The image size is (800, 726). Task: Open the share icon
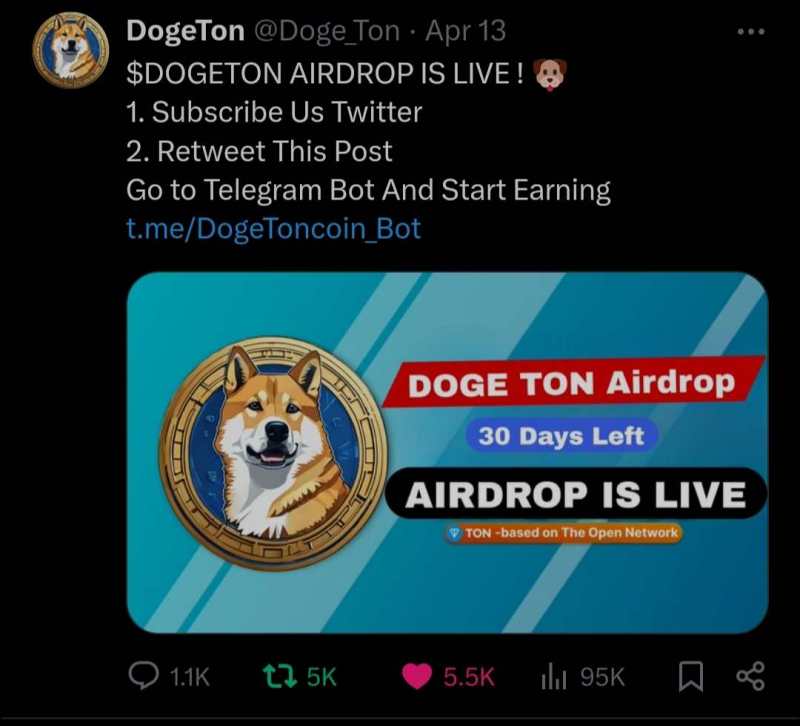point(751,676)
